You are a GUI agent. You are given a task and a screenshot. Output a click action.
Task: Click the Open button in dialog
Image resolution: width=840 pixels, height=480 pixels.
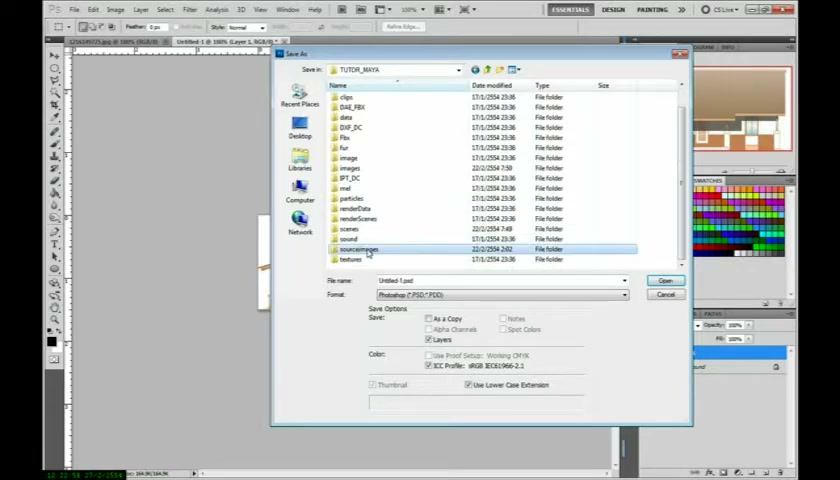pyautogui.click(x=665, y=281)
